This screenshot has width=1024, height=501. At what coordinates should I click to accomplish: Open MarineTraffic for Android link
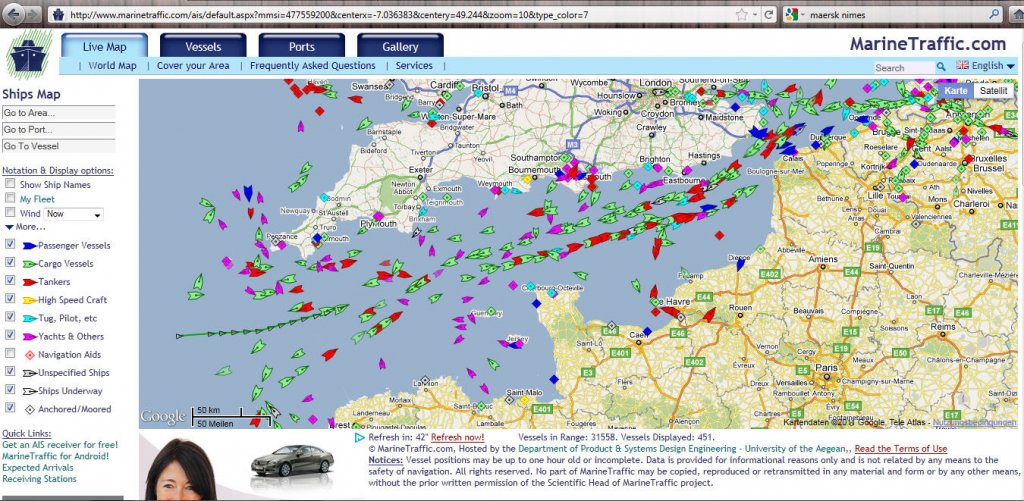[56, 456]
